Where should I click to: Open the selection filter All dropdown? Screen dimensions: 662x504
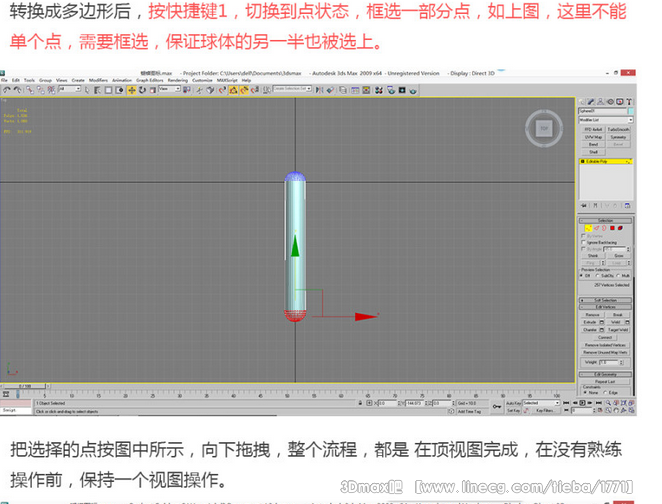(70, 89)
